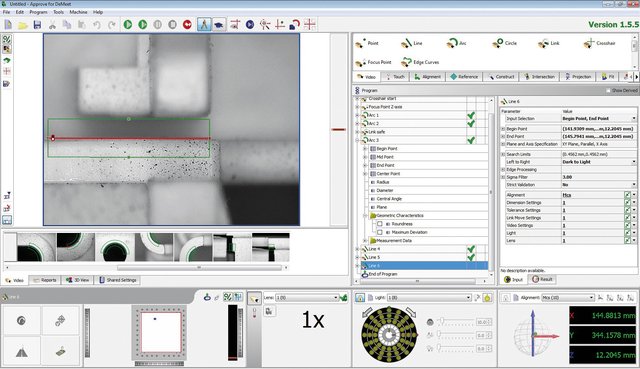Toggle the checkbox in Light parameter row
This screenshot has height=369, width=640.
(x=627, y=233)
